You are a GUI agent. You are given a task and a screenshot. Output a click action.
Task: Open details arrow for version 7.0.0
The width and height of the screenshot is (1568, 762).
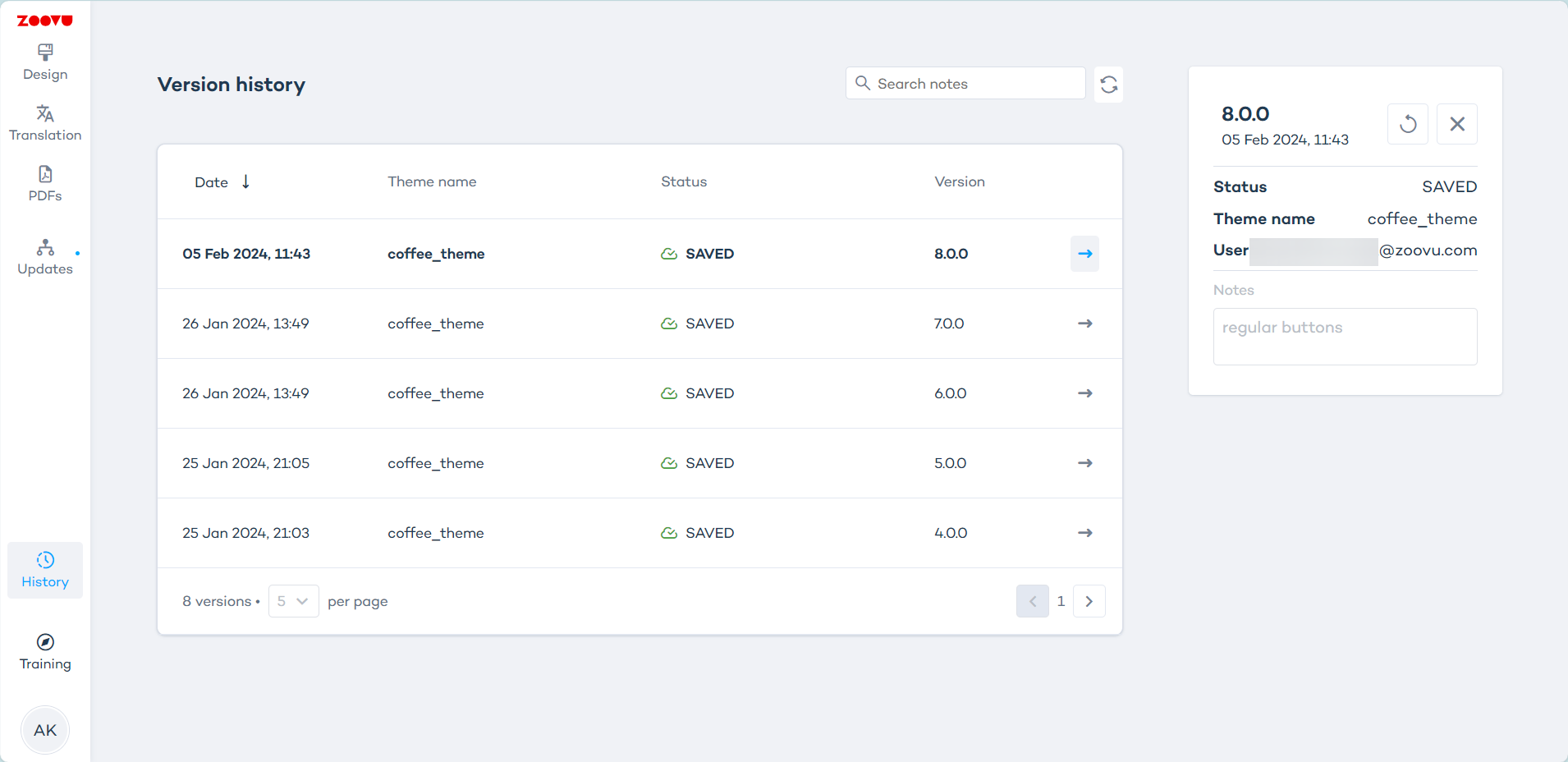(1084, 324)
